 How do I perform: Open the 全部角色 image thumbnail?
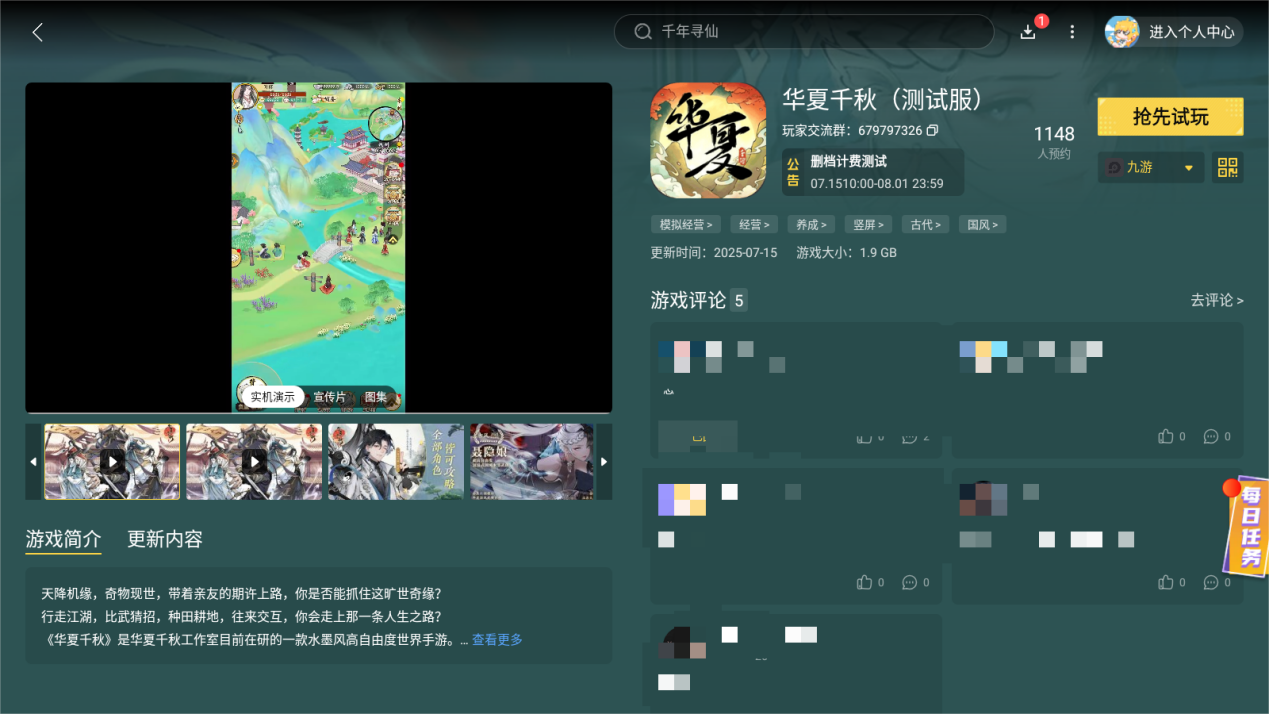pos(396,461)
